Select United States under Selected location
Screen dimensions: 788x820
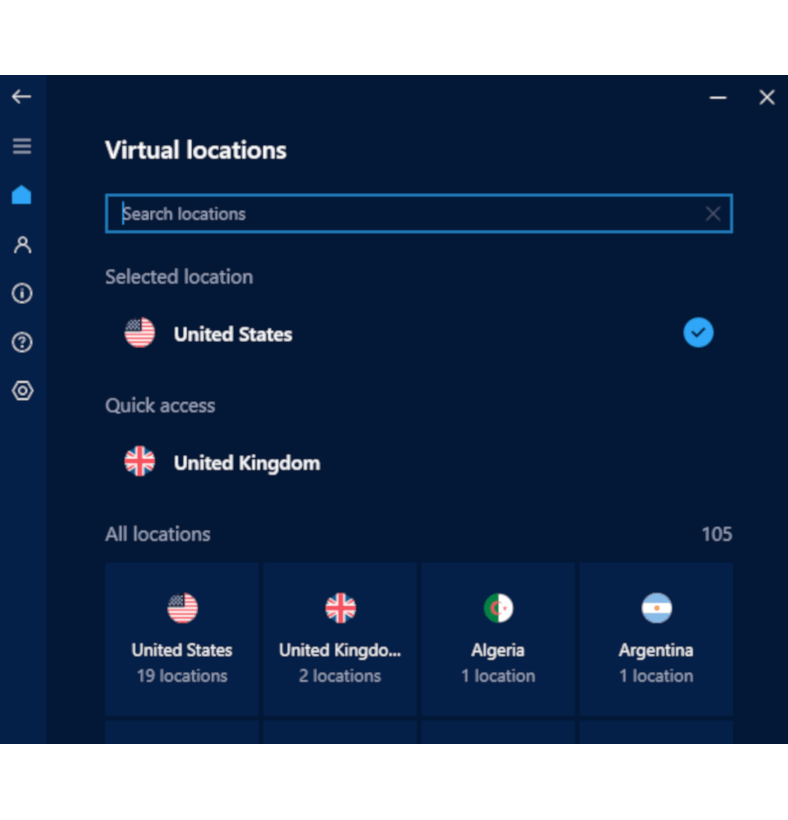pos(418,333)
